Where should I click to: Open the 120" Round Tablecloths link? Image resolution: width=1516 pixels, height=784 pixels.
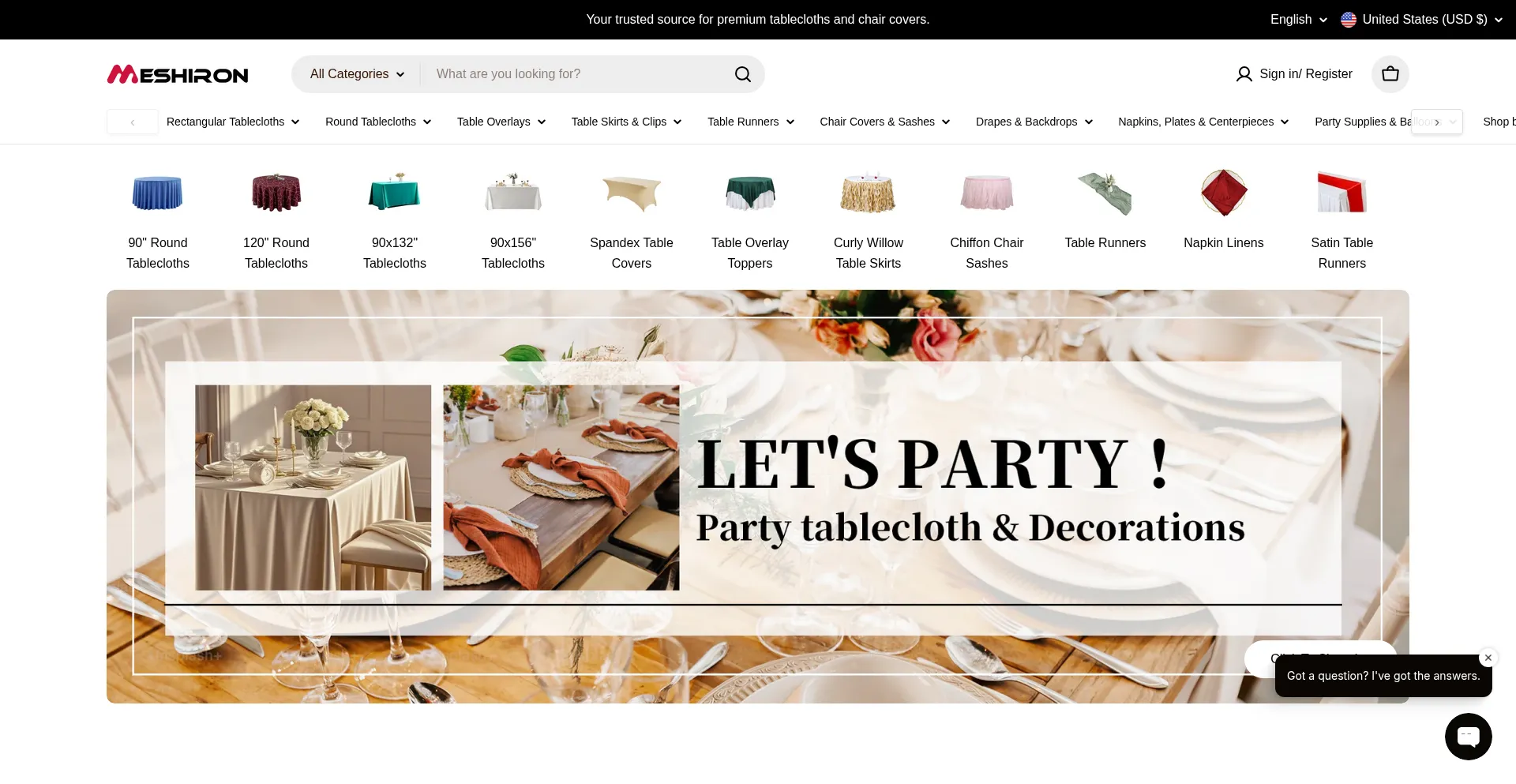276,253
